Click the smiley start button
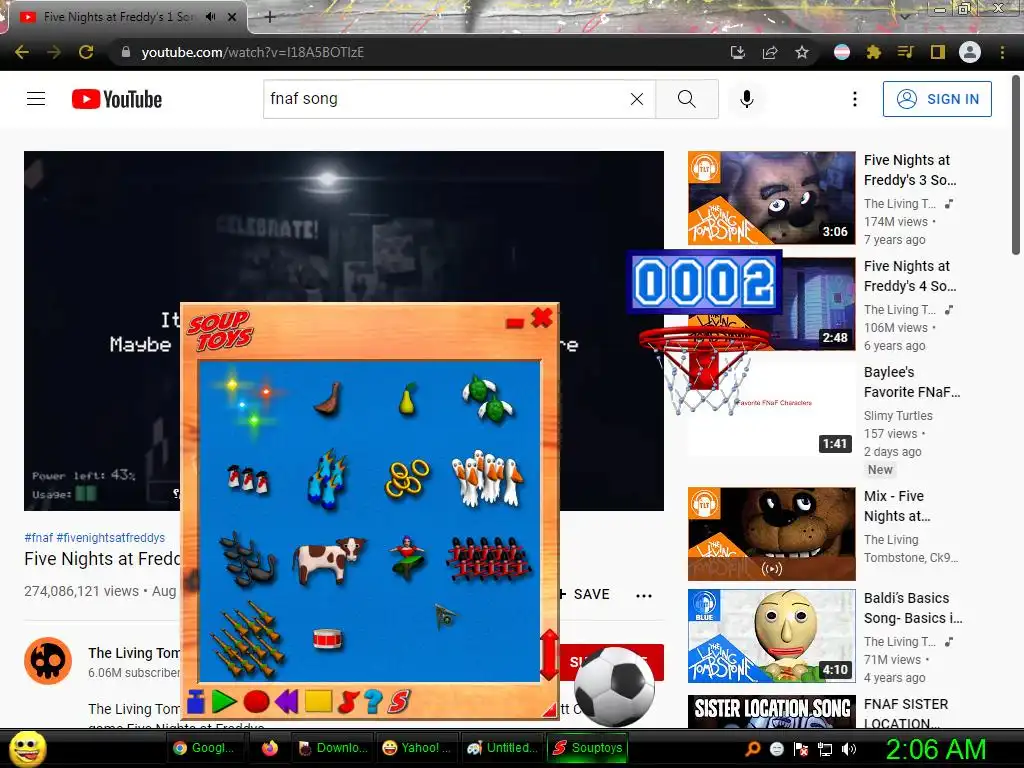 click(27, 748)
